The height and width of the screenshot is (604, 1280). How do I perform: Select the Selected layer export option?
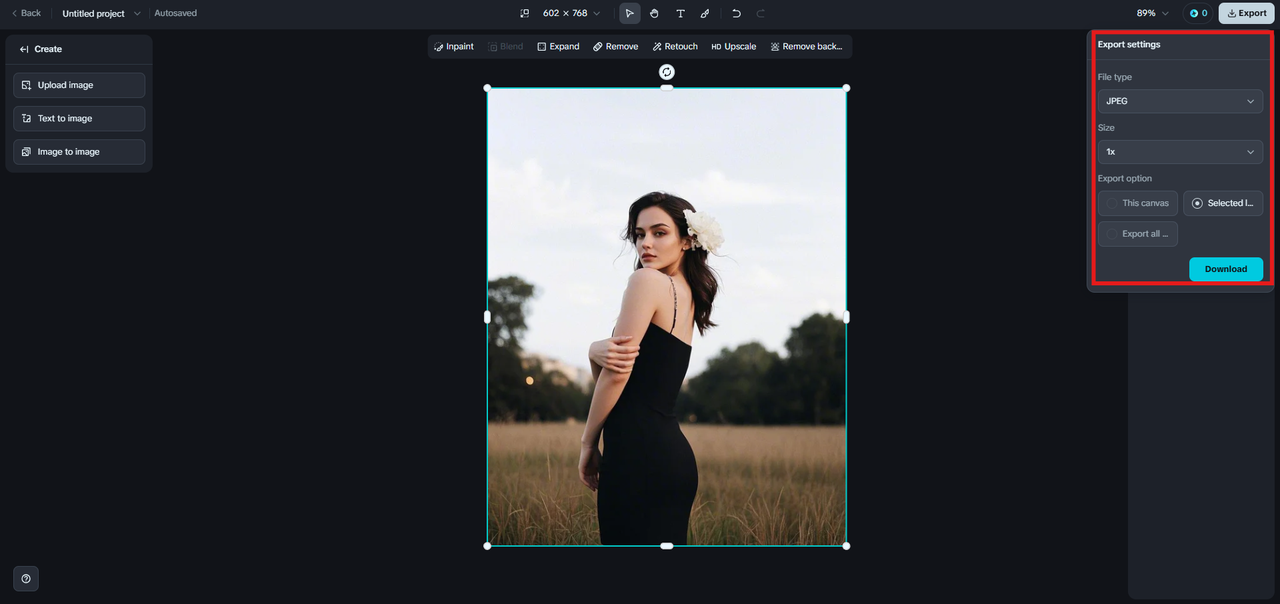pos(1223,203)
